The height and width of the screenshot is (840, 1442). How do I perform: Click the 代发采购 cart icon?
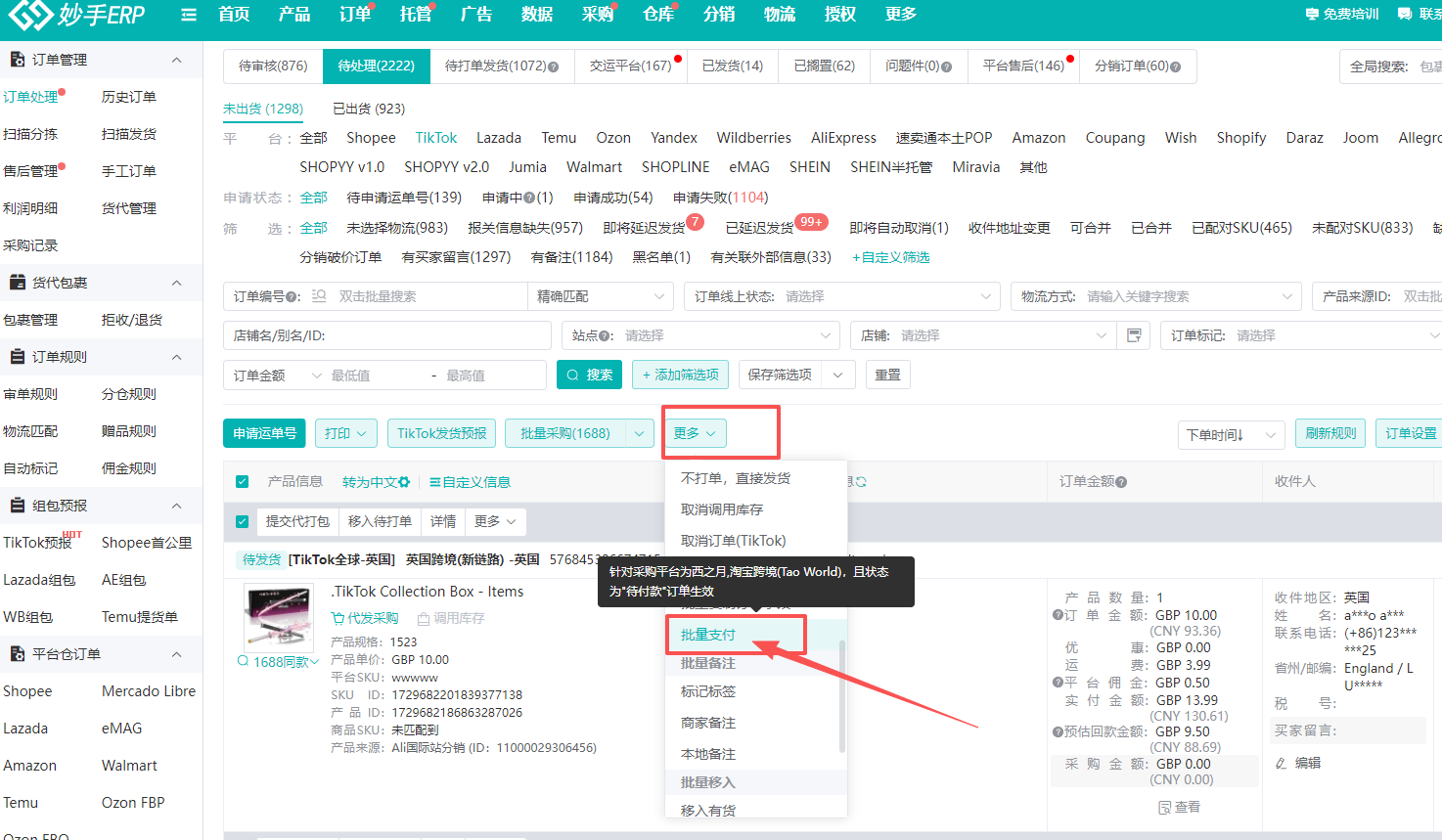pyautogui.click(x=338, y=618)
